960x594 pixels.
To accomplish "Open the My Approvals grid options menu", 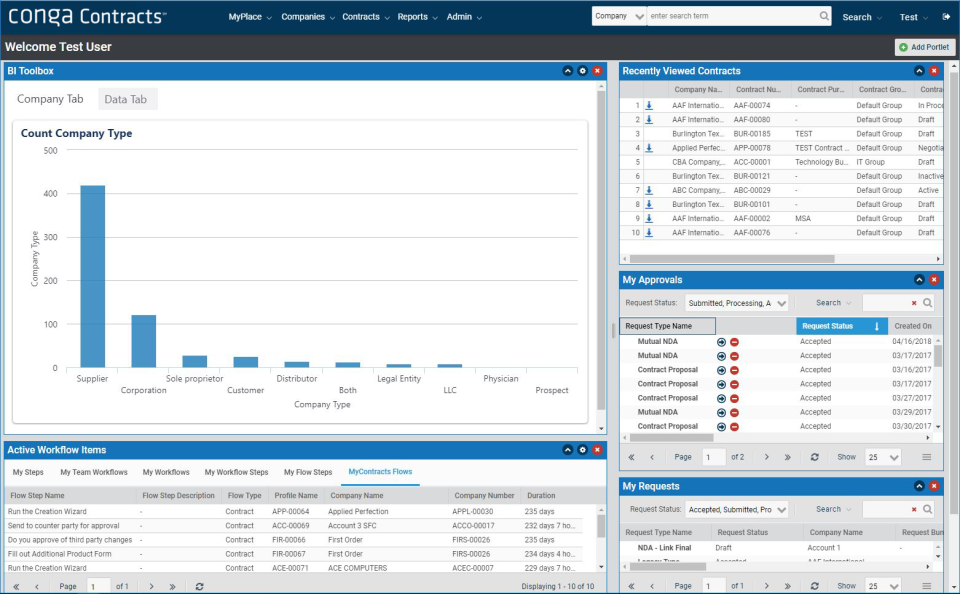I will [926, 457].
